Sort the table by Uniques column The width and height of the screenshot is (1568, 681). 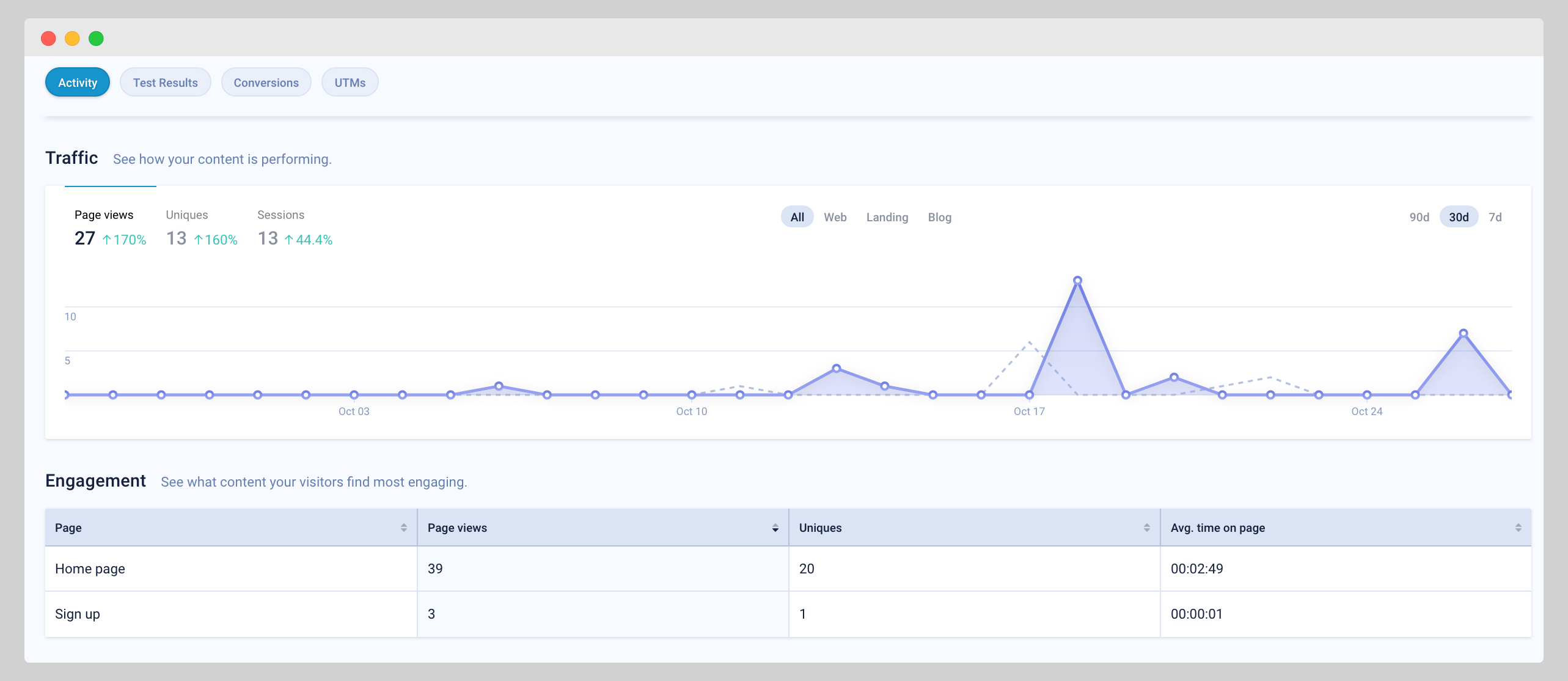(x=1146, y=527)
